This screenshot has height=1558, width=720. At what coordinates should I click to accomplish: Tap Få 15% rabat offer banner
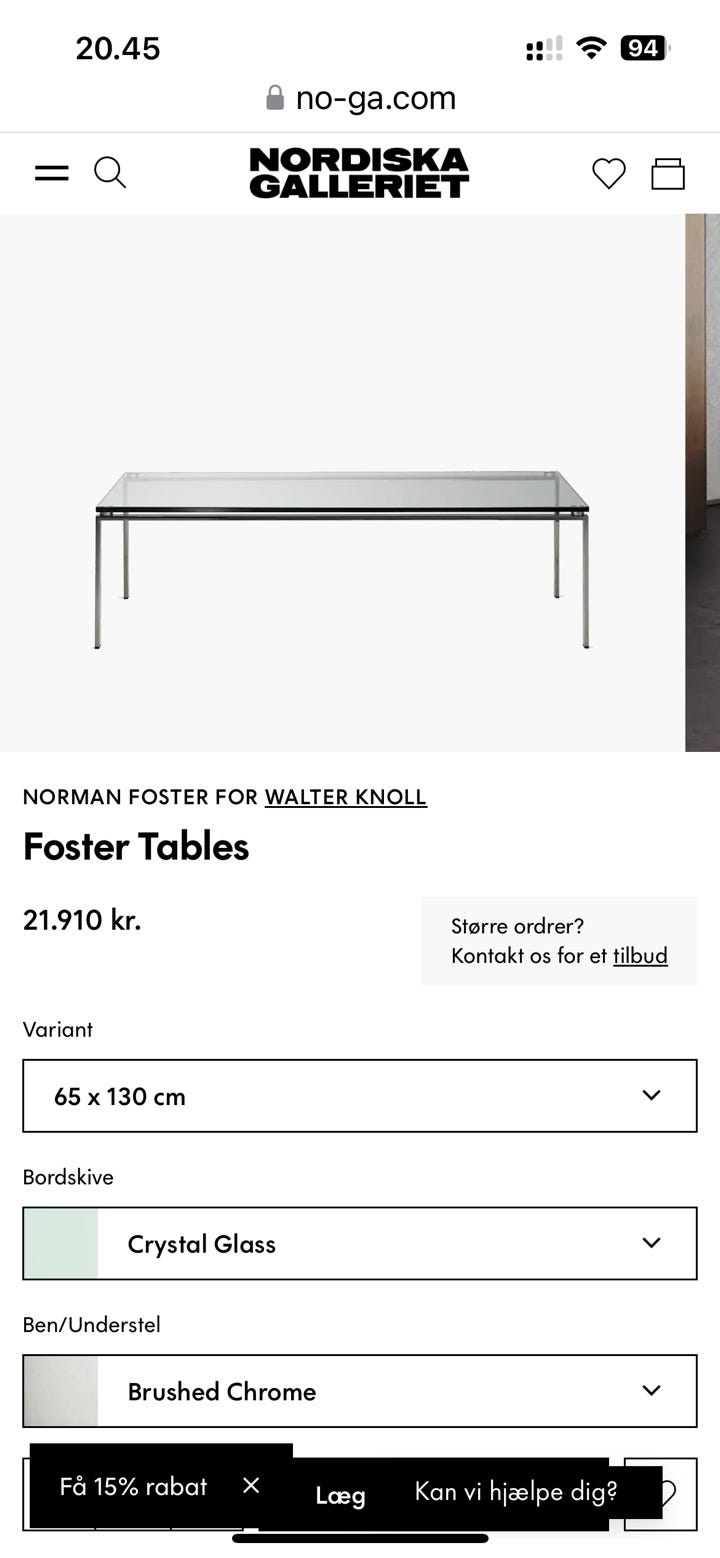[133, 1486]
